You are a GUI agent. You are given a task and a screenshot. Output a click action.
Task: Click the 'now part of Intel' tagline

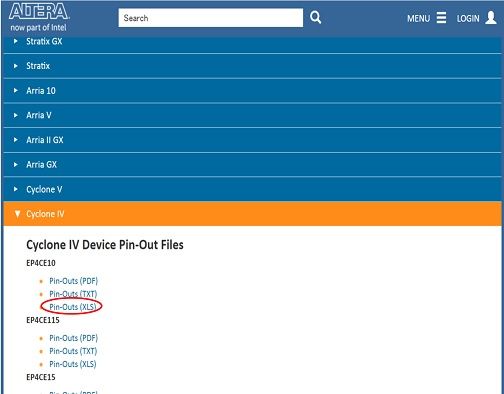point(38,28)
